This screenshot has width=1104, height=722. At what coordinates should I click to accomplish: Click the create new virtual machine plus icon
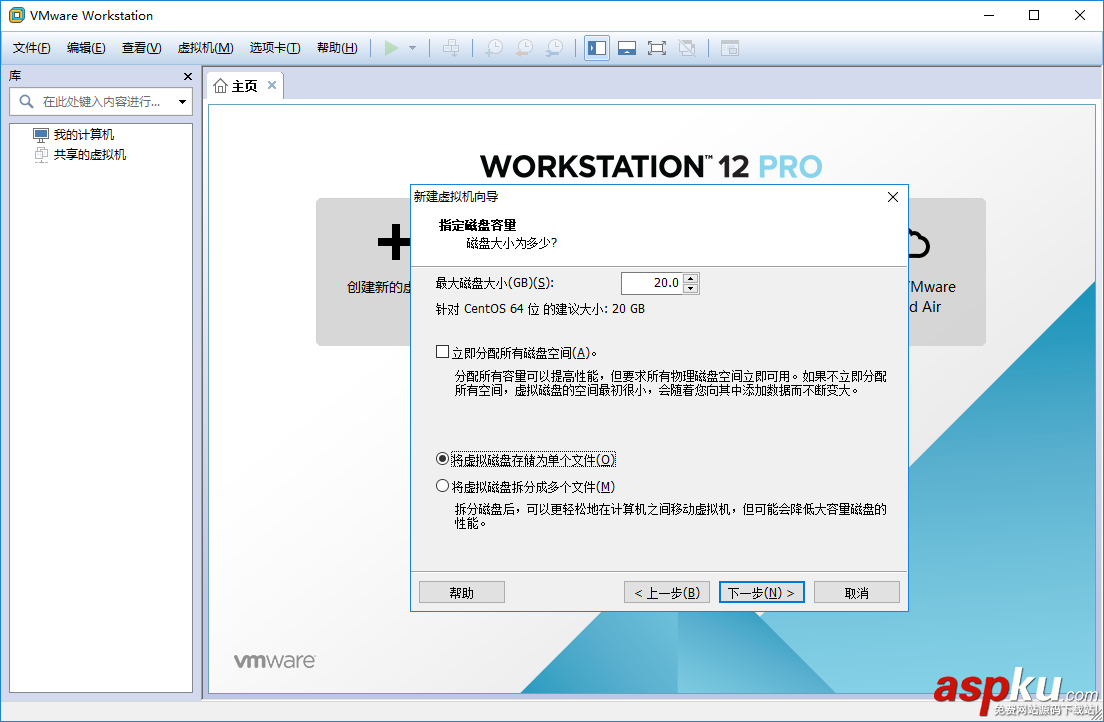coord(394,242)
